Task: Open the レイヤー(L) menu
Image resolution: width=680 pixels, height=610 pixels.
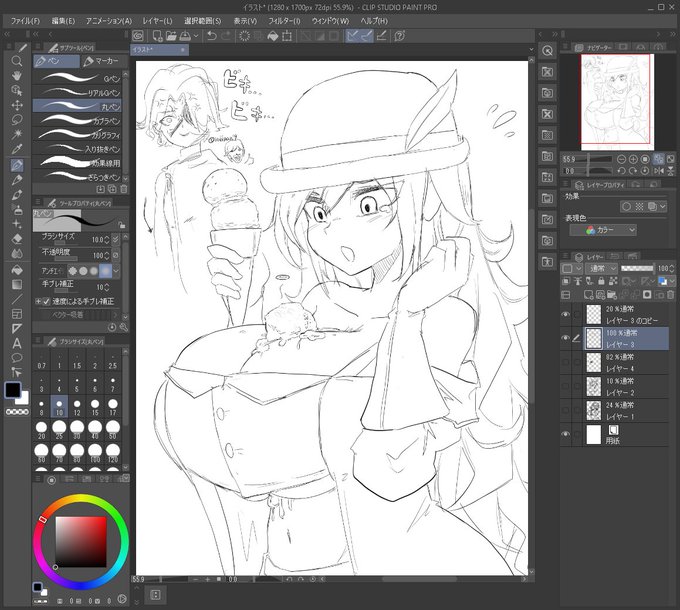Action: [x=157, y=21]
